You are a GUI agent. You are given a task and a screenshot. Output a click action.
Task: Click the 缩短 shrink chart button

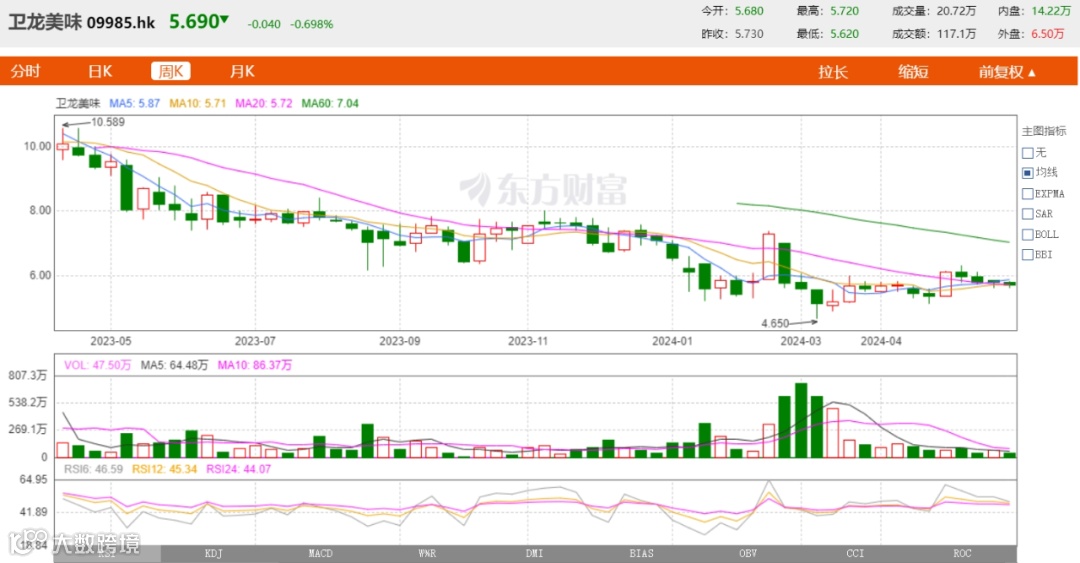(x=913, y=72)
